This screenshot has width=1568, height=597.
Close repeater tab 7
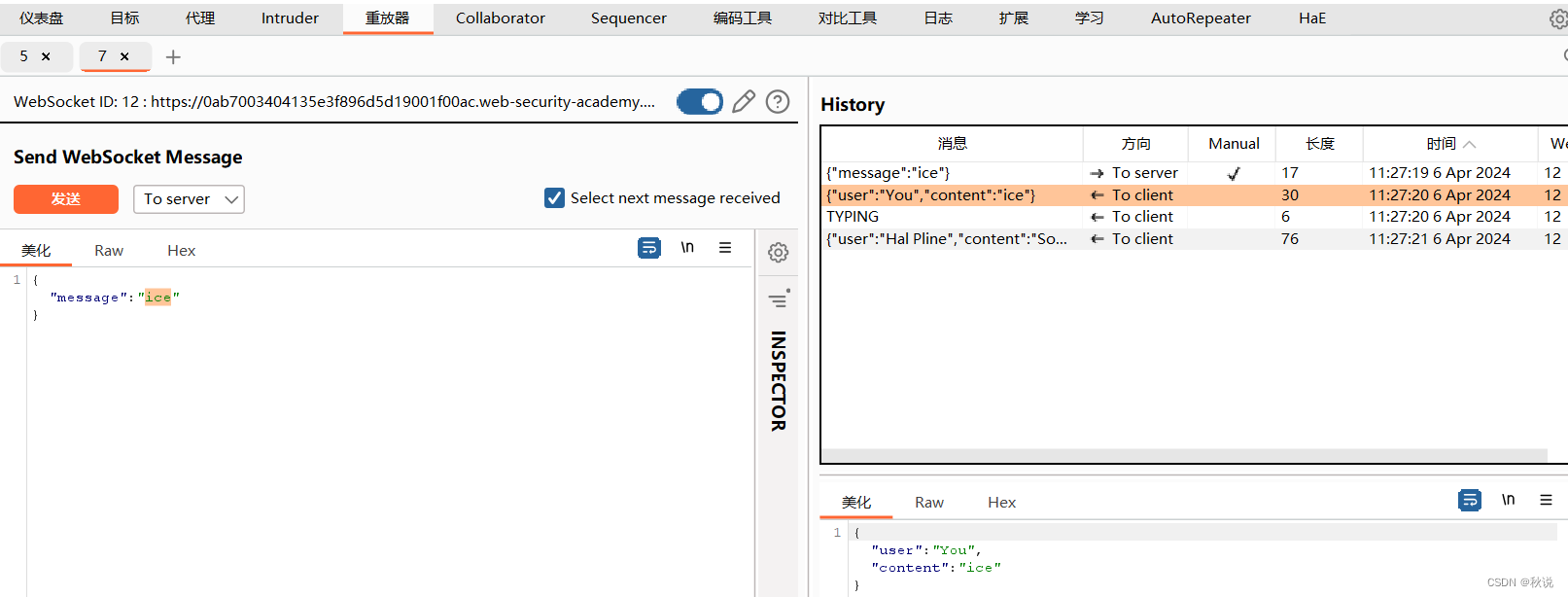pyautogui.click(x=124, y=56)
